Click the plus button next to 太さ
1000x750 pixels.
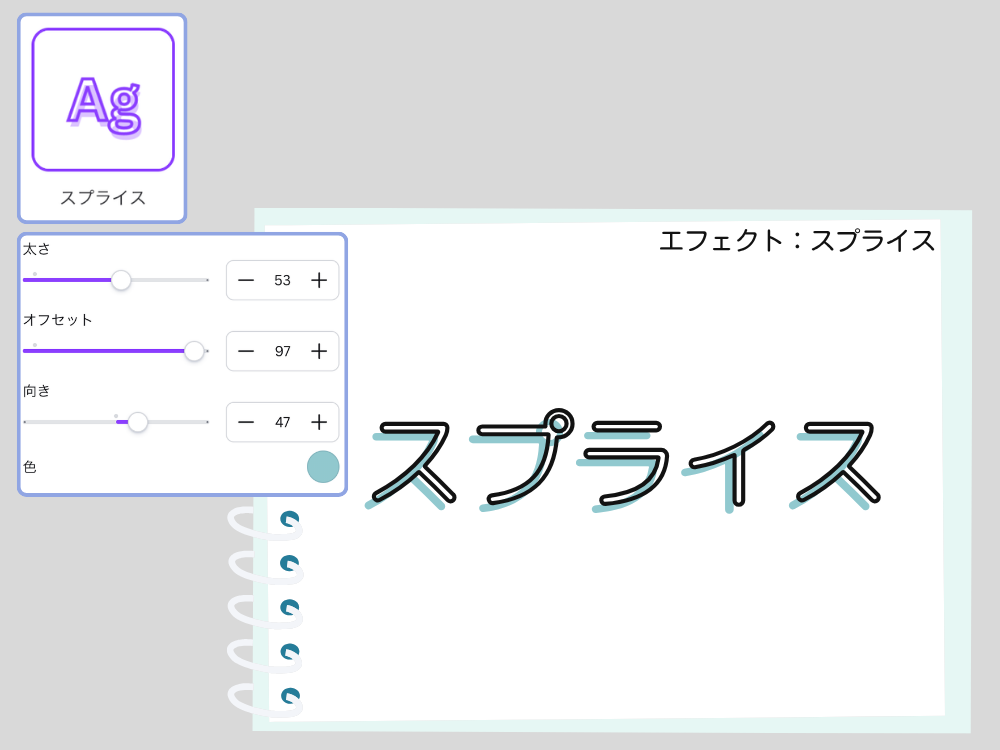coord(319,280)
